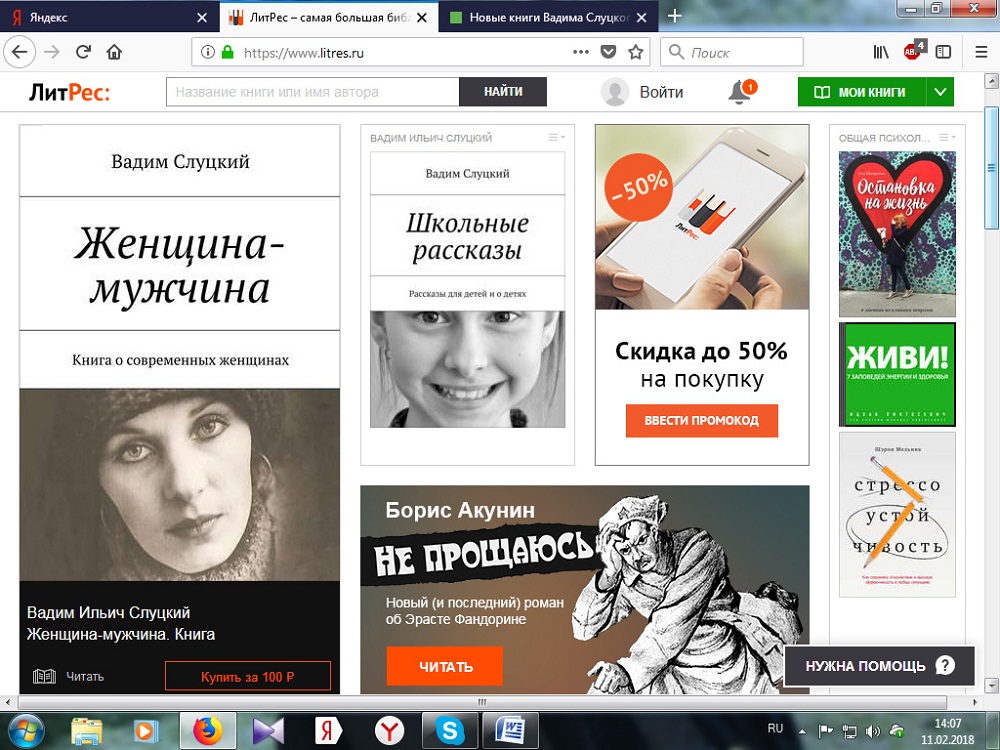Open Общая психология block menu
Viewport: 1000px width, 750px height.
[947, 137]
